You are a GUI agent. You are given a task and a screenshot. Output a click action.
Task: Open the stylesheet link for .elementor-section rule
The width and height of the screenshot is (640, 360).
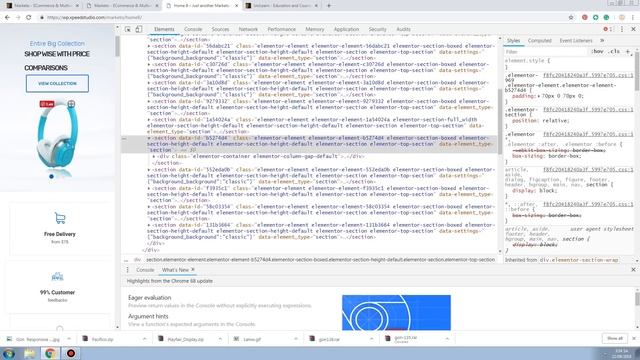(588, 110)
